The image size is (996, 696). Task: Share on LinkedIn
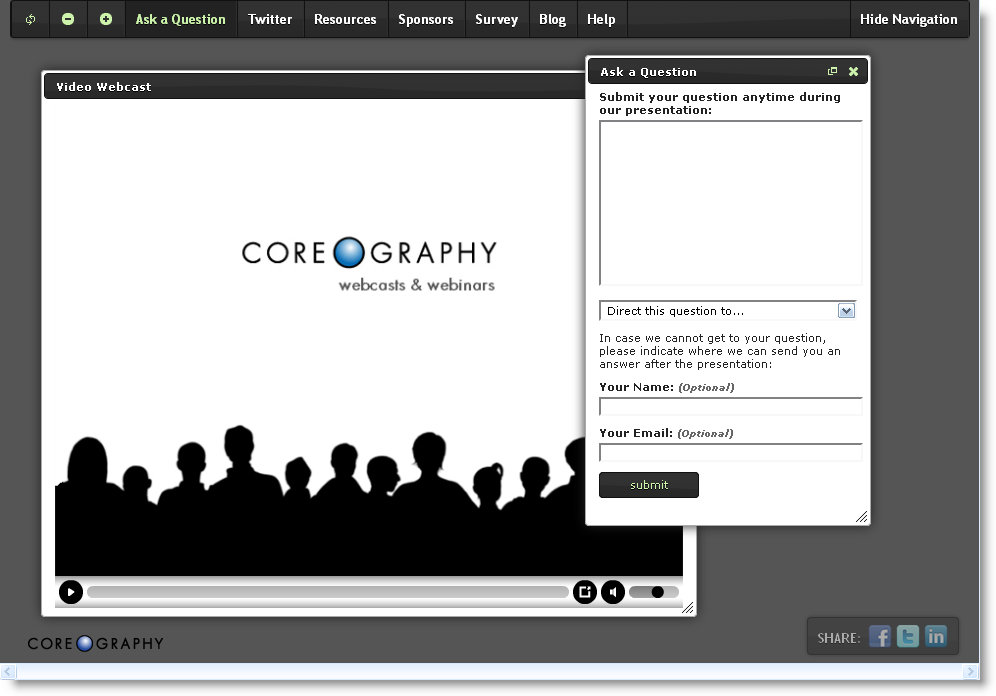pos(936,636)
